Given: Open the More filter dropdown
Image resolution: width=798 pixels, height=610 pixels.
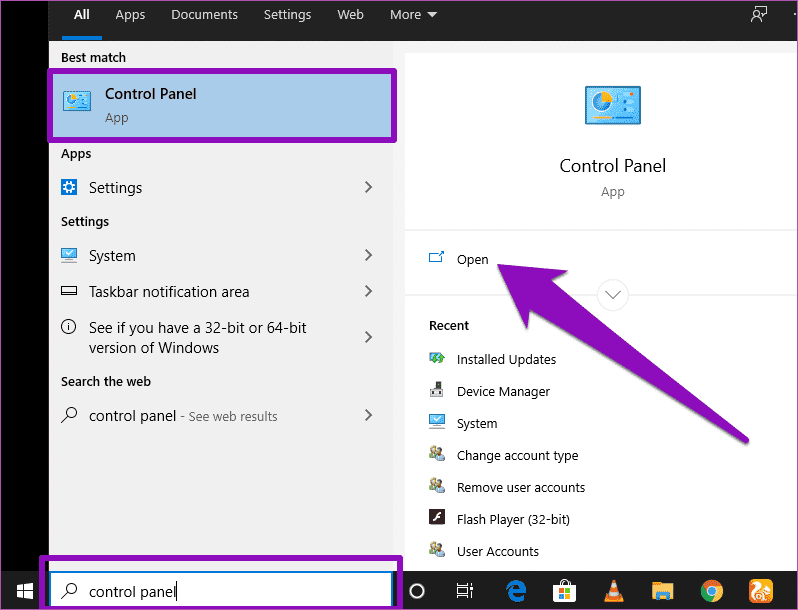Looking at the screenshot, I should click(x=413, y=15).
